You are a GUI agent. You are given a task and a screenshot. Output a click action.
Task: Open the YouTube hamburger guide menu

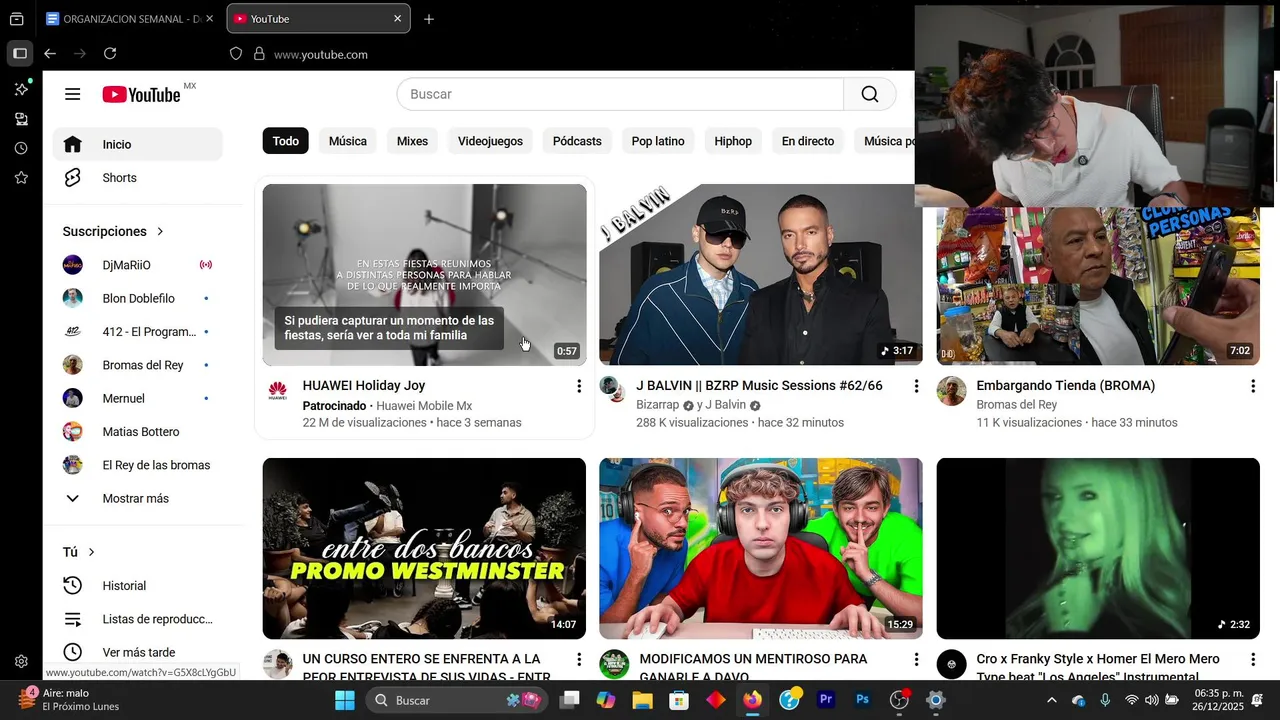[72, 94]
